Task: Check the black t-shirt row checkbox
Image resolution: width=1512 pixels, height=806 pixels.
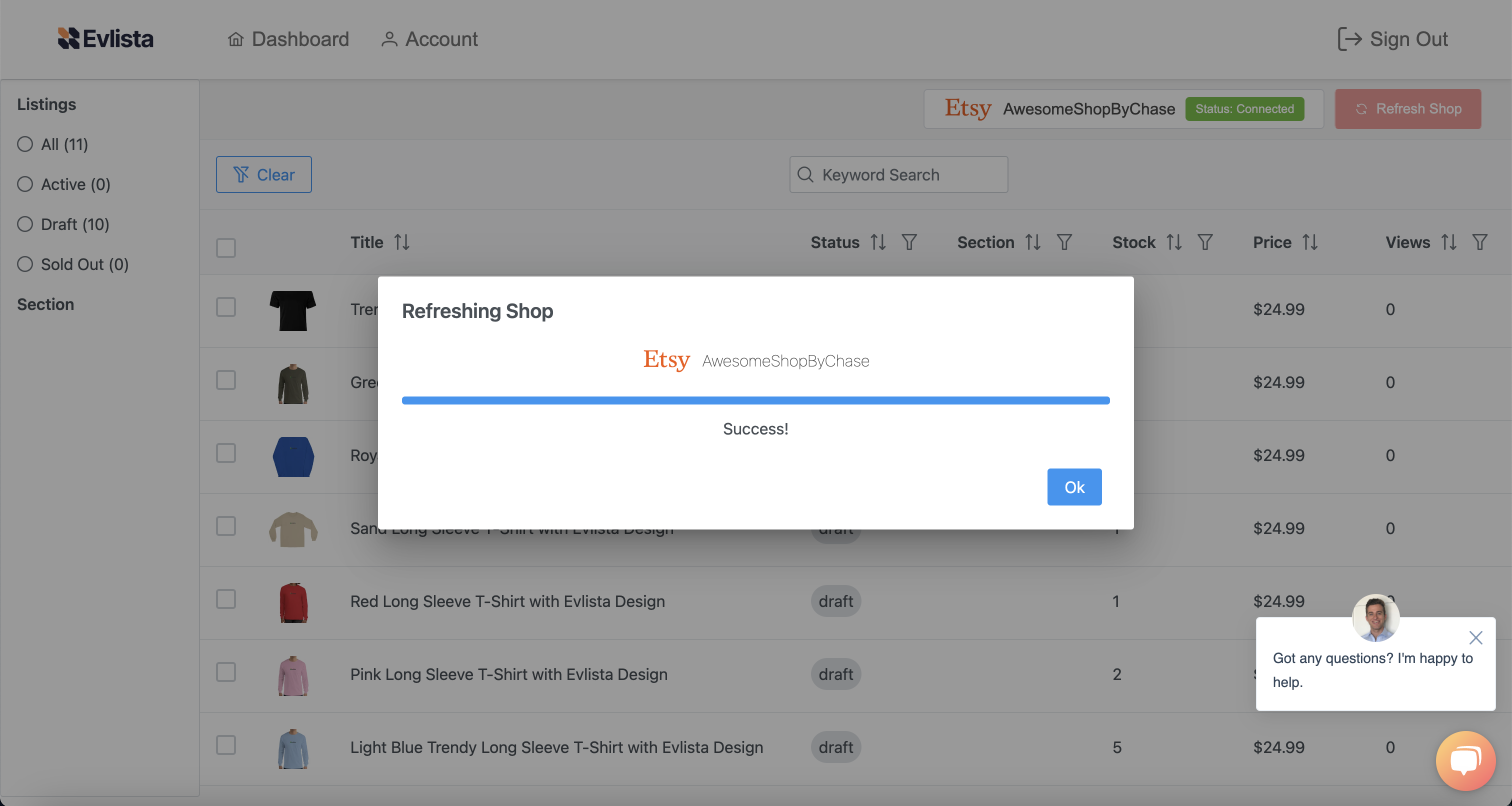Action: click(x=226, y=307)
